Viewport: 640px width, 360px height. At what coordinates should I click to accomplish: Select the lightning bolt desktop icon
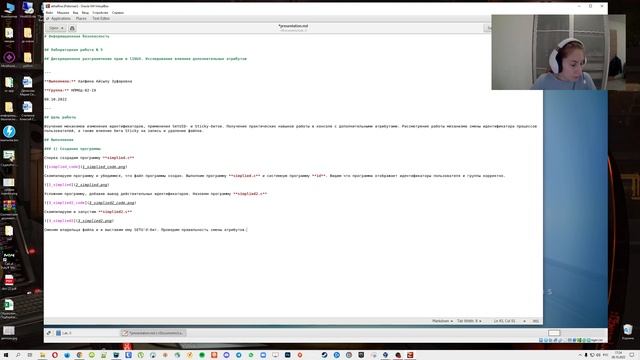point(9,133)
